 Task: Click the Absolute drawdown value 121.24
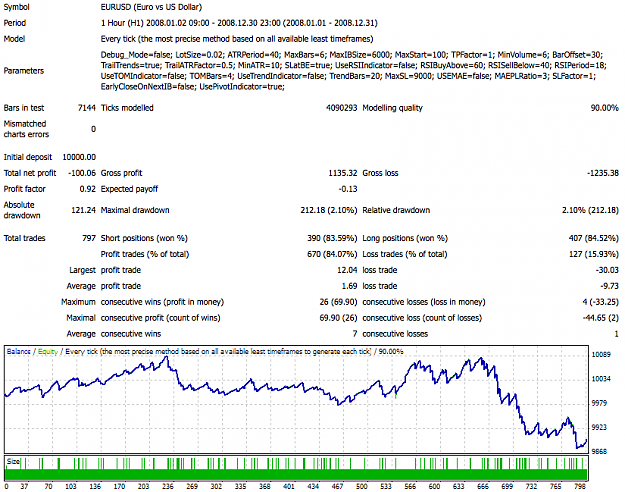pos(84,210)
